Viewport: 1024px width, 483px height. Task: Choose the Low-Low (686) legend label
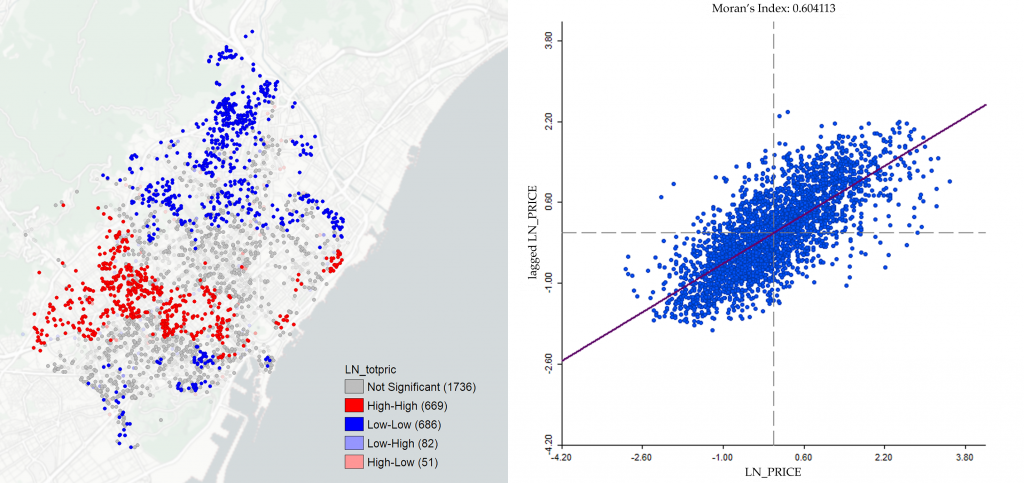coord(405,425)
